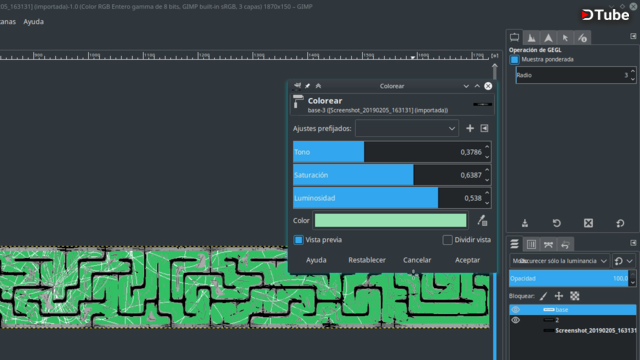Click the lock alpha channel checkerboard icon
The height and width of the screenshot is (360, 640).
(575, 296)
